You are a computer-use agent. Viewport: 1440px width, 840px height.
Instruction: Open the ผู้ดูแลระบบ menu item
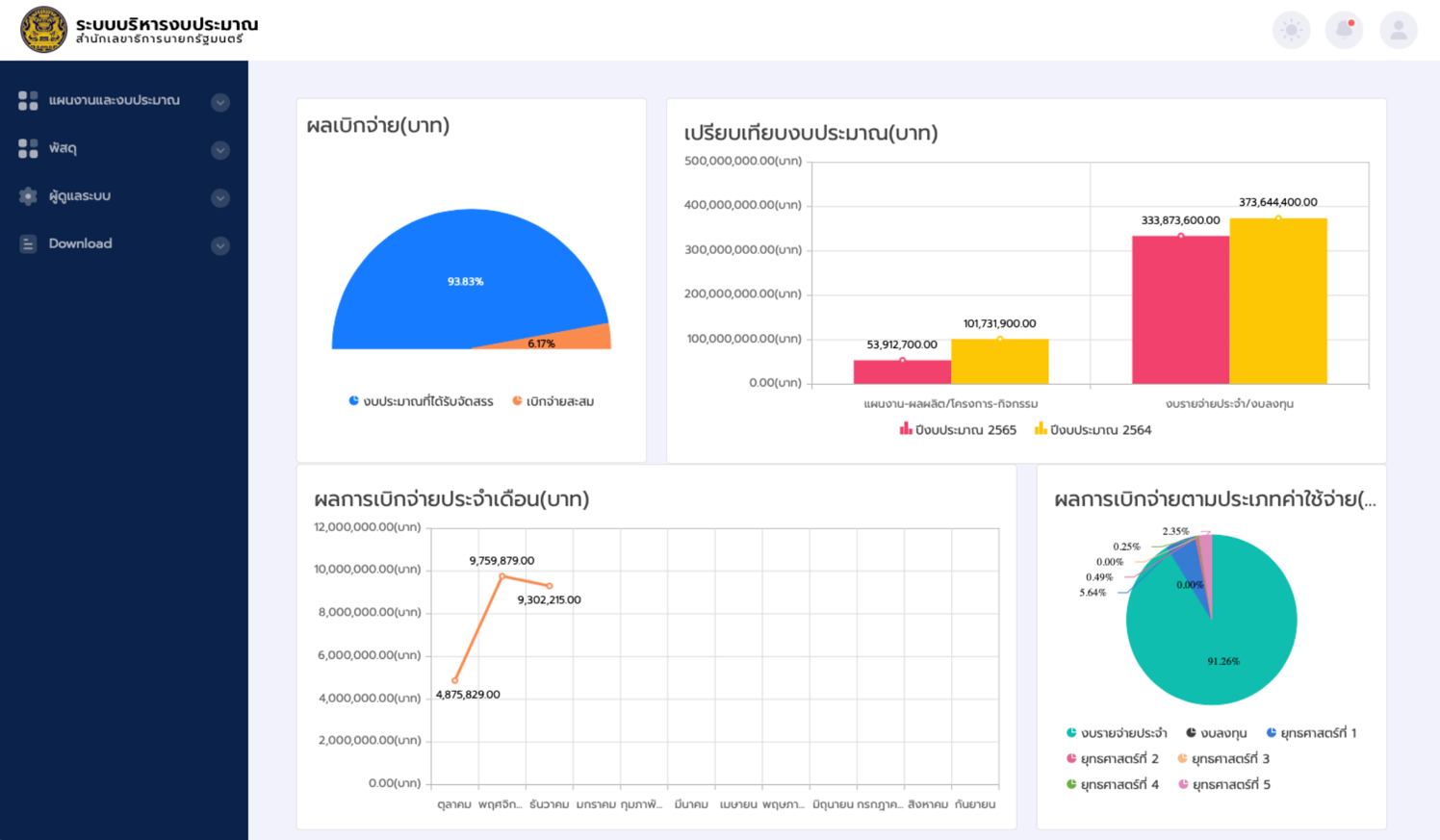tap(80, 196)
